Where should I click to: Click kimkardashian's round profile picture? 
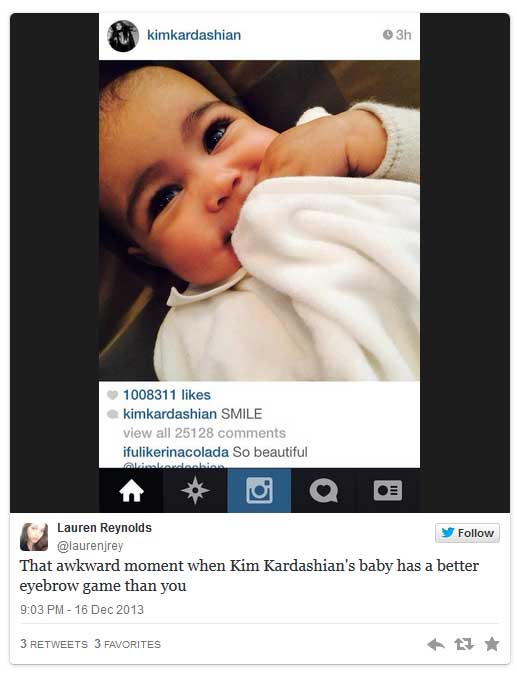tap(123, 36)
